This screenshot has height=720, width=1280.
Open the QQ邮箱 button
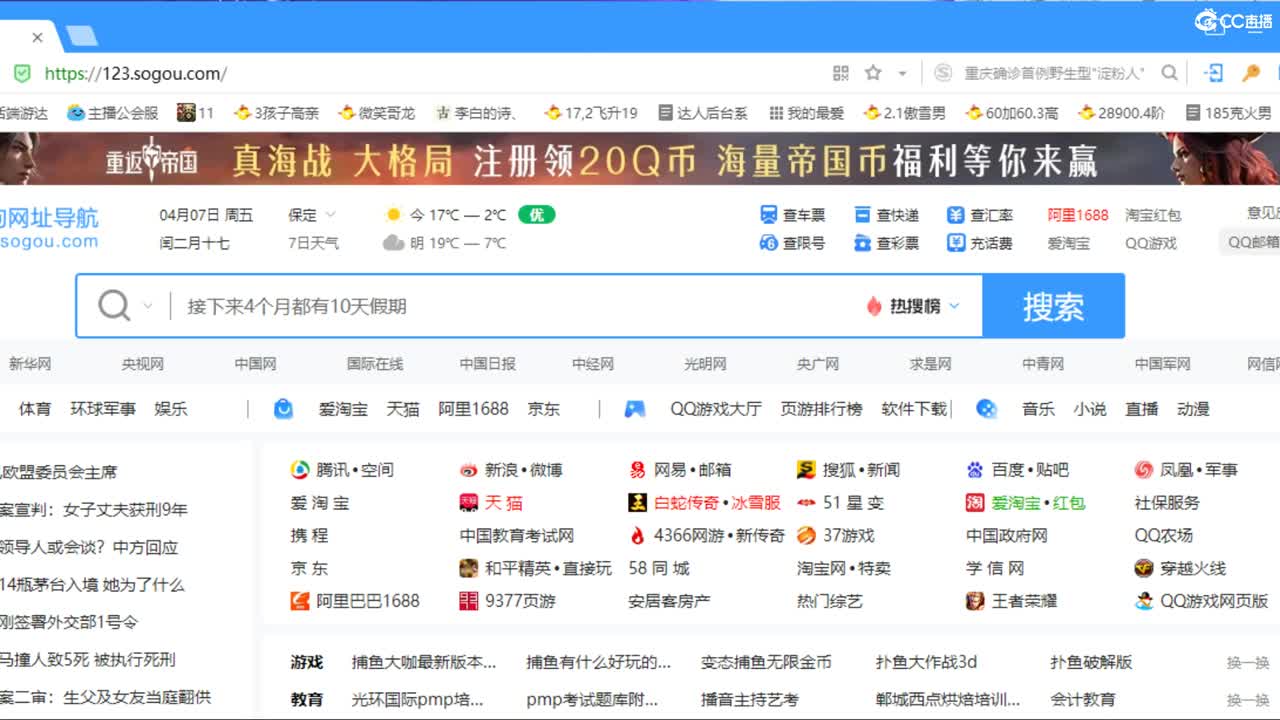[1252, 242]
